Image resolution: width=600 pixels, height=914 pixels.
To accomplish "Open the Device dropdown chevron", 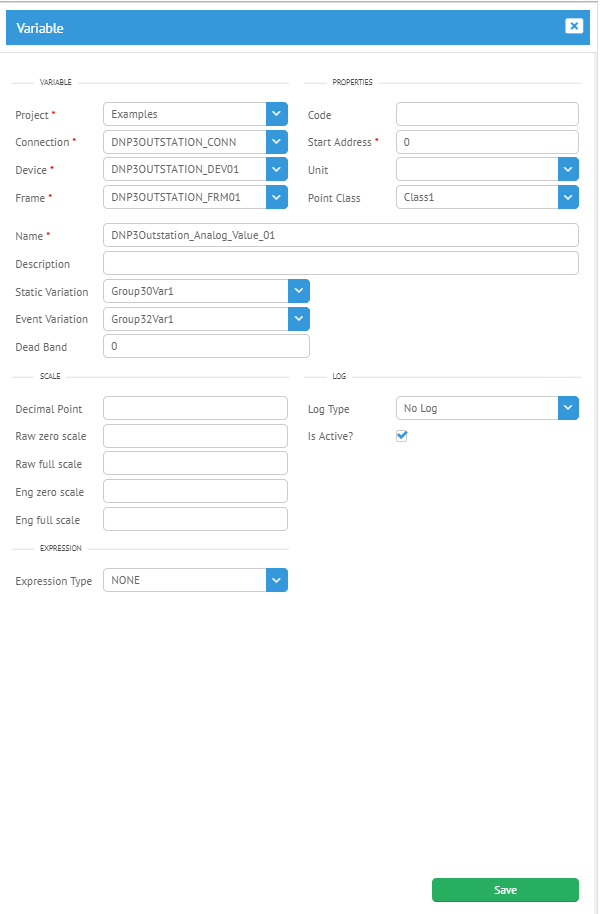I will pyautogui.click(x=277, y=170).
